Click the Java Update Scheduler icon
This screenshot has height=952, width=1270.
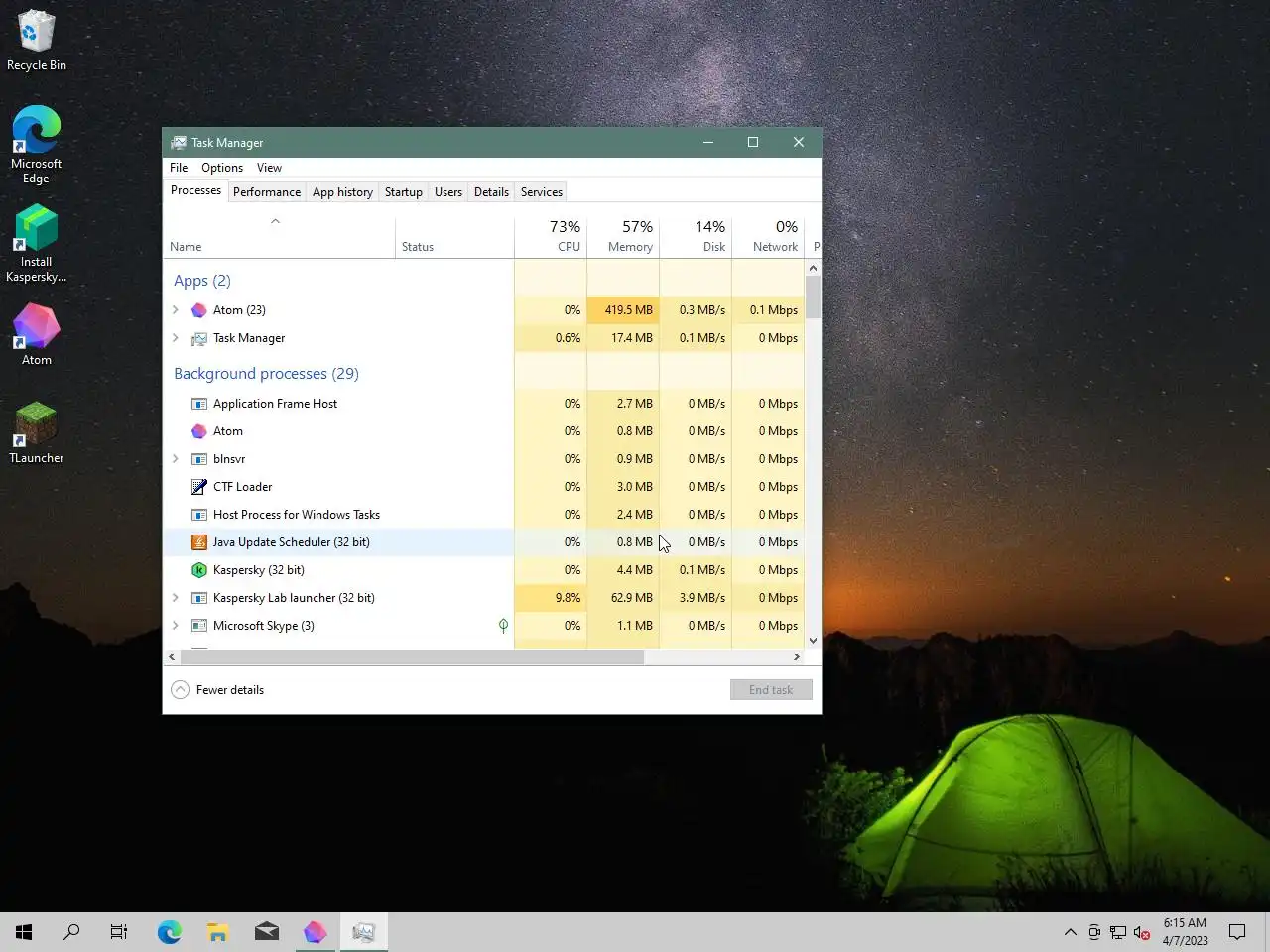(198, 542)
